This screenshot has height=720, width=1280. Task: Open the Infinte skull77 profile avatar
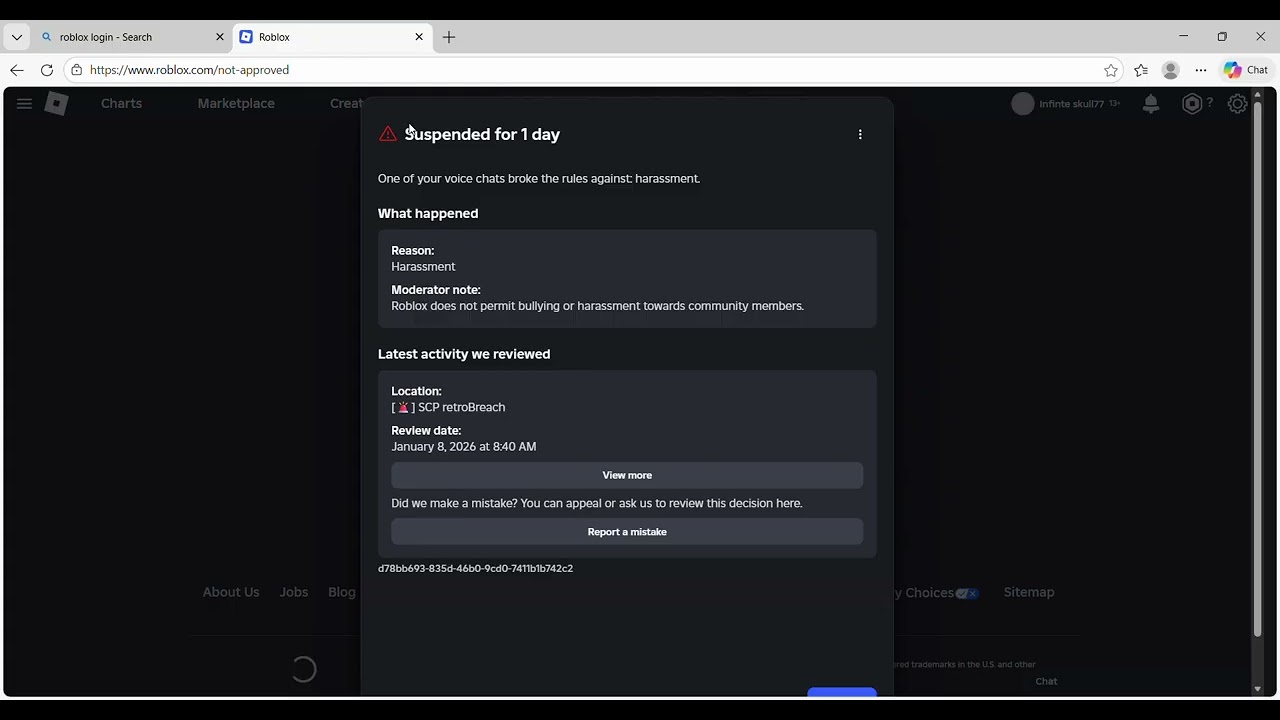1022,104
